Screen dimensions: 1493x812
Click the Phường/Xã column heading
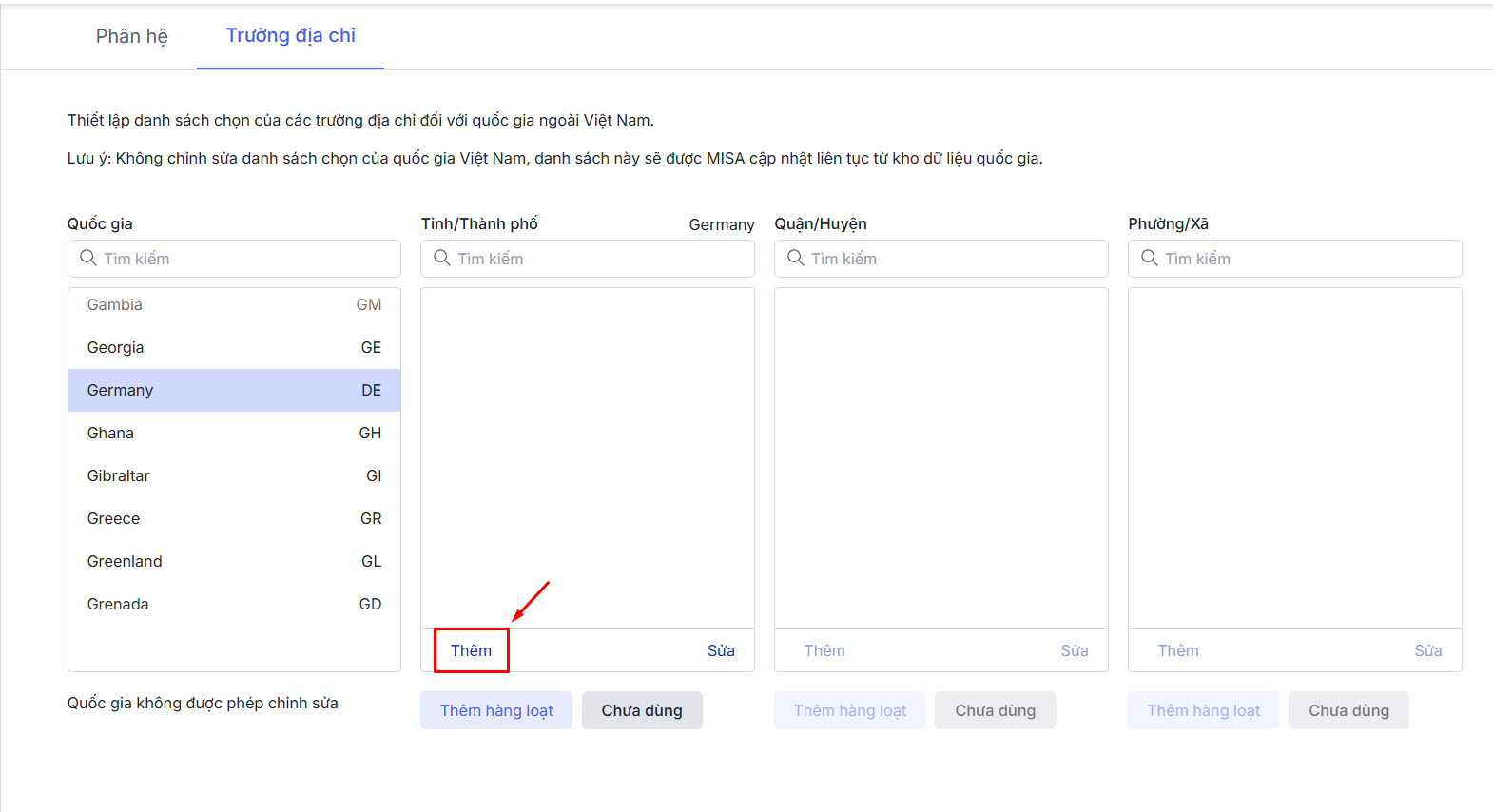coord(1168,224)
